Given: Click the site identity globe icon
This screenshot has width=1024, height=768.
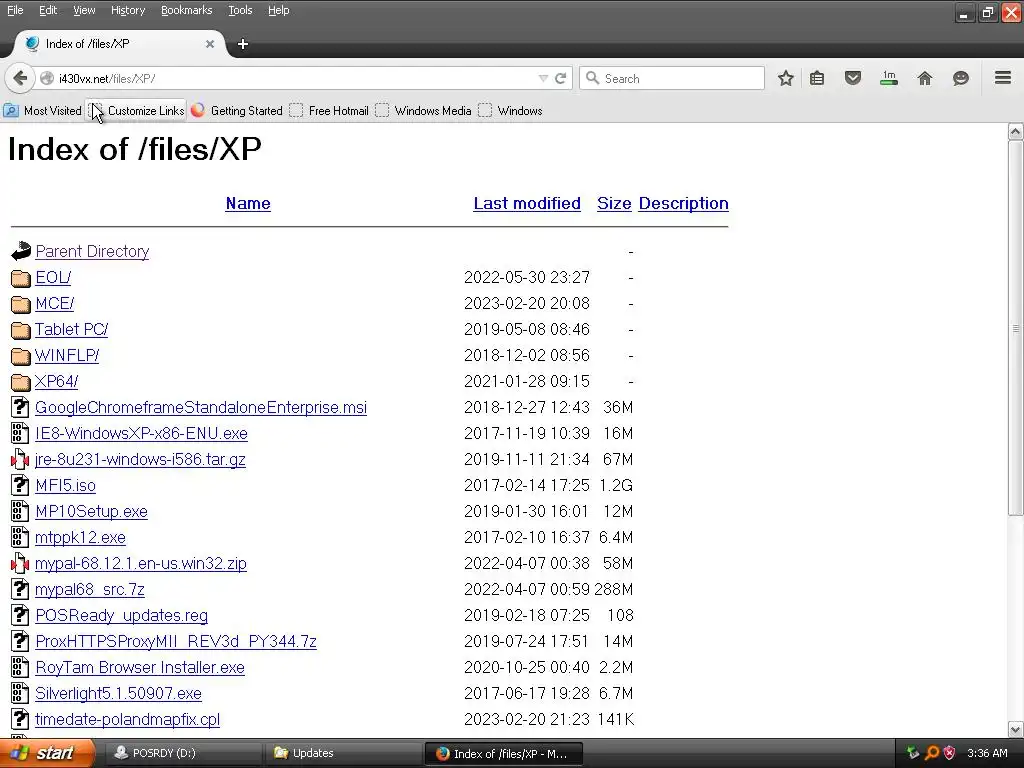Looking at the screenshot, I should pos(47,78).
